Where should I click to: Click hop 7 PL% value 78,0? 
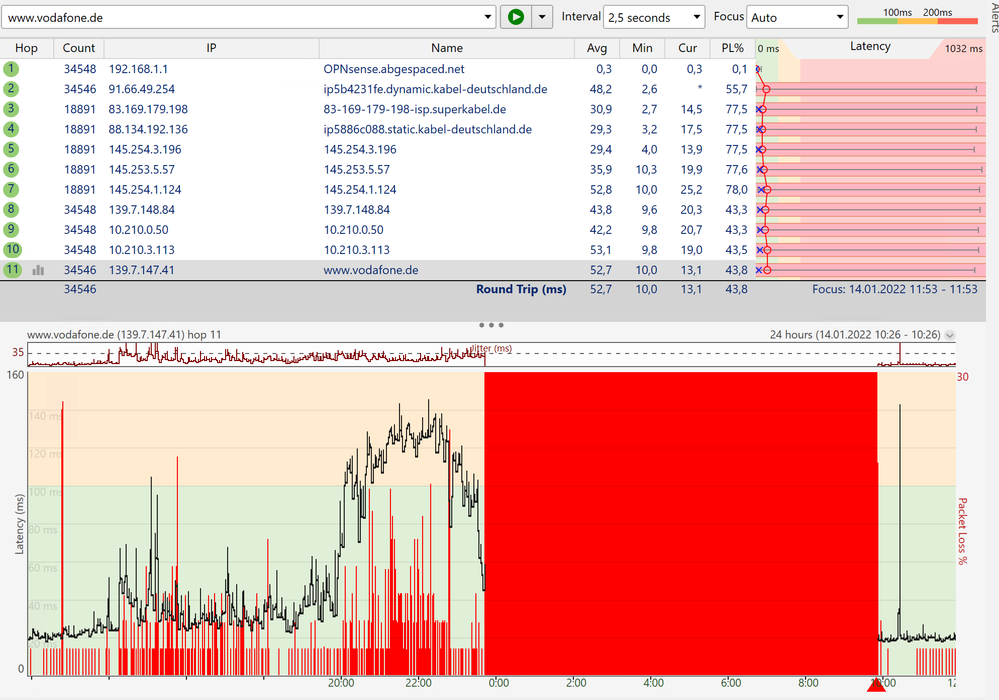[736, 189]
